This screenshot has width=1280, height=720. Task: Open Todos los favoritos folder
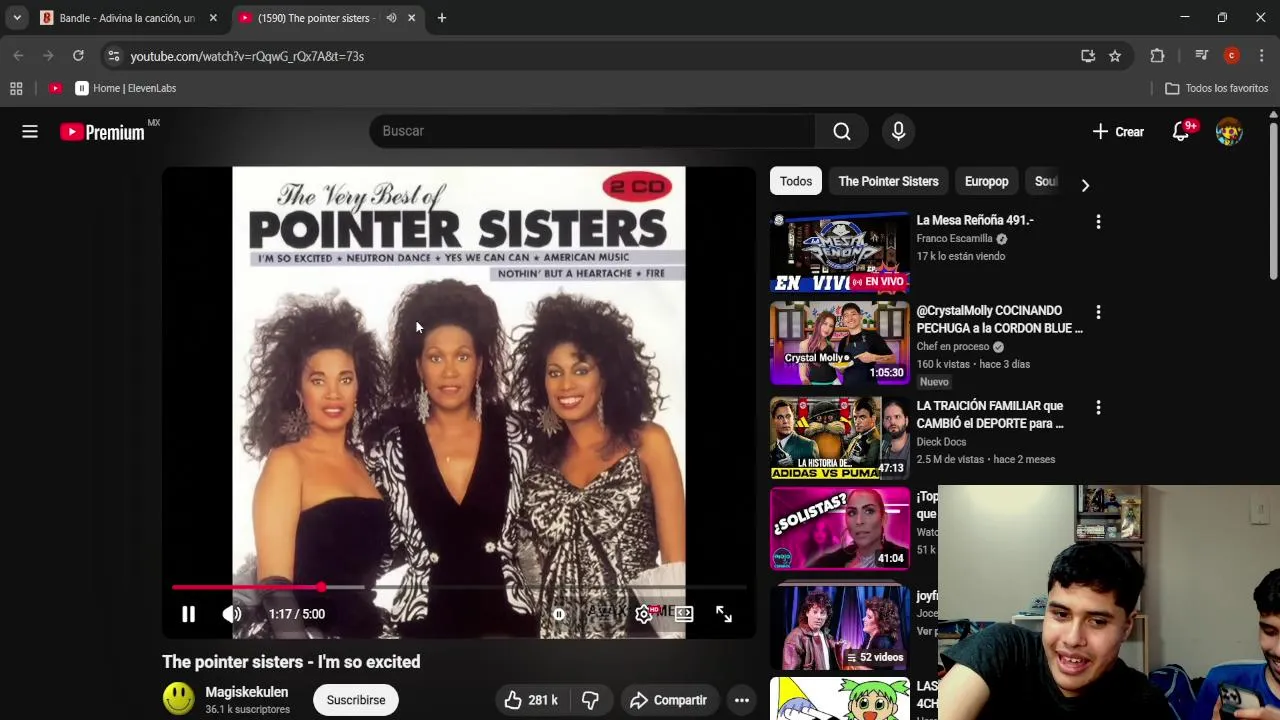(x=1217, y=88)
